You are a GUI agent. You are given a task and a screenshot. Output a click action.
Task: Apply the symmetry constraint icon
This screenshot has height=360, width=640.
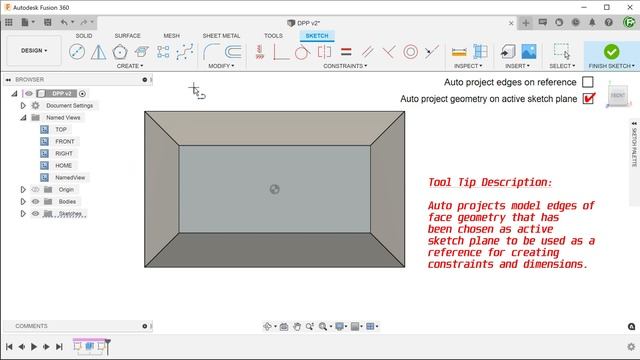[x=324, y=52]
